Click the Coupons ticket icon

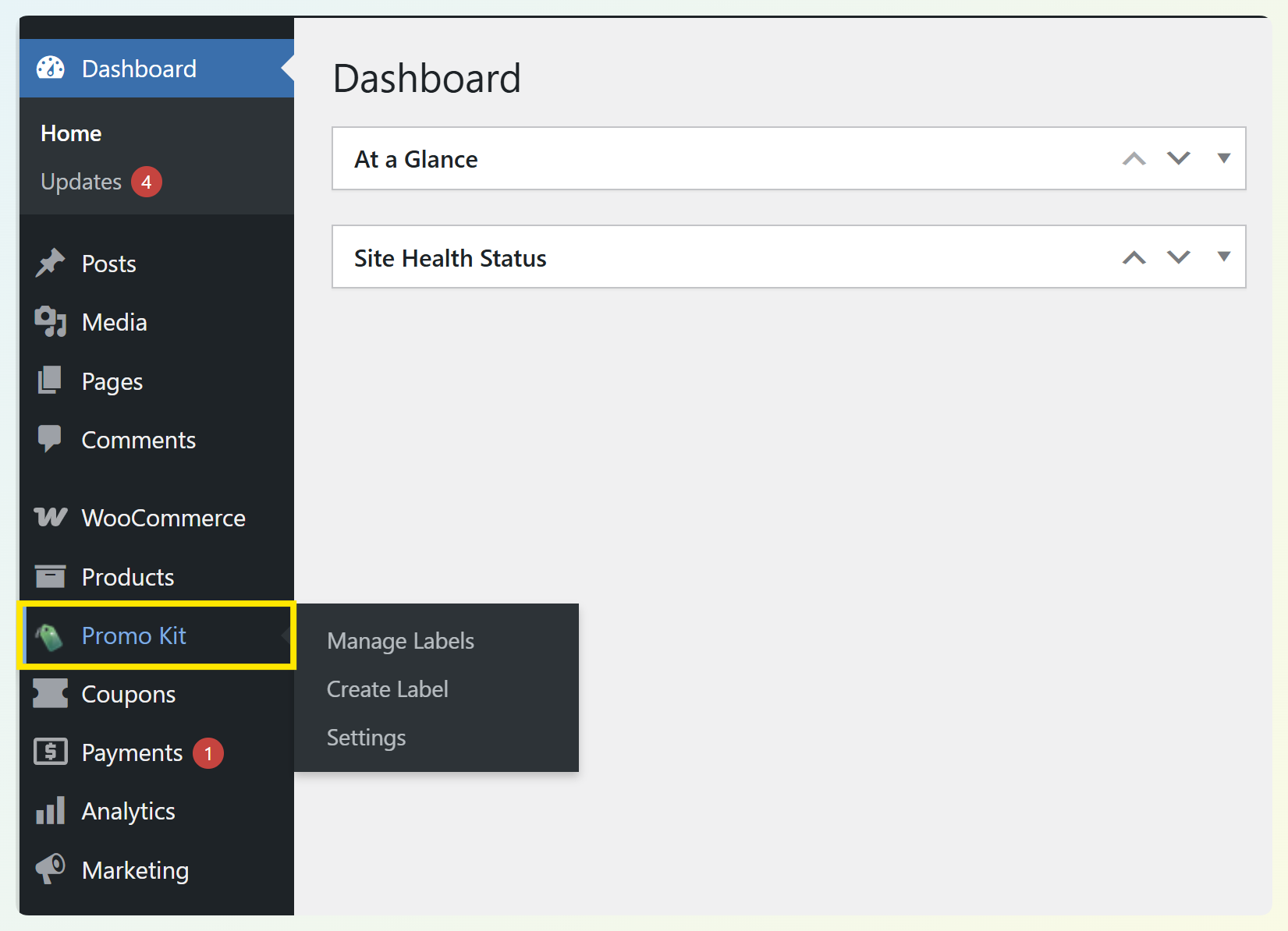[x=51, y=694]
